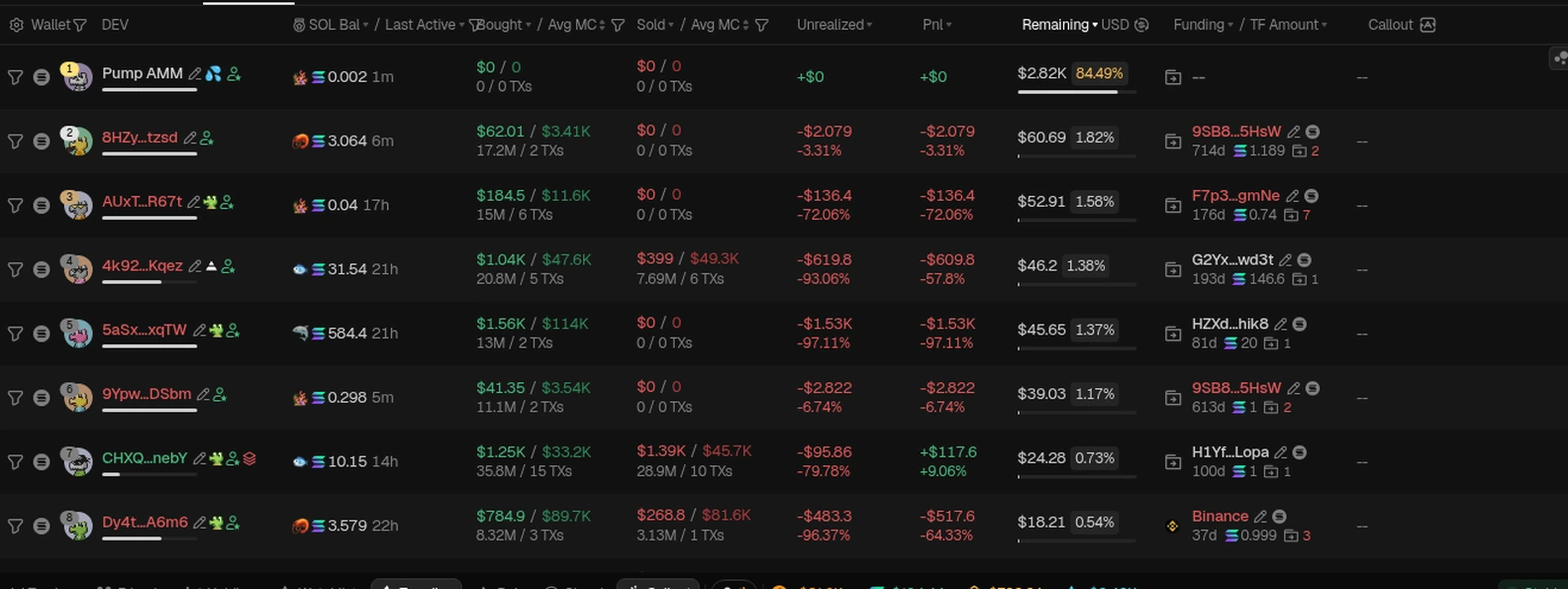1568x589 pixels.
Task: Edit the 8HZy...tzsd wallet label pencil
Action: coord(189,138)
